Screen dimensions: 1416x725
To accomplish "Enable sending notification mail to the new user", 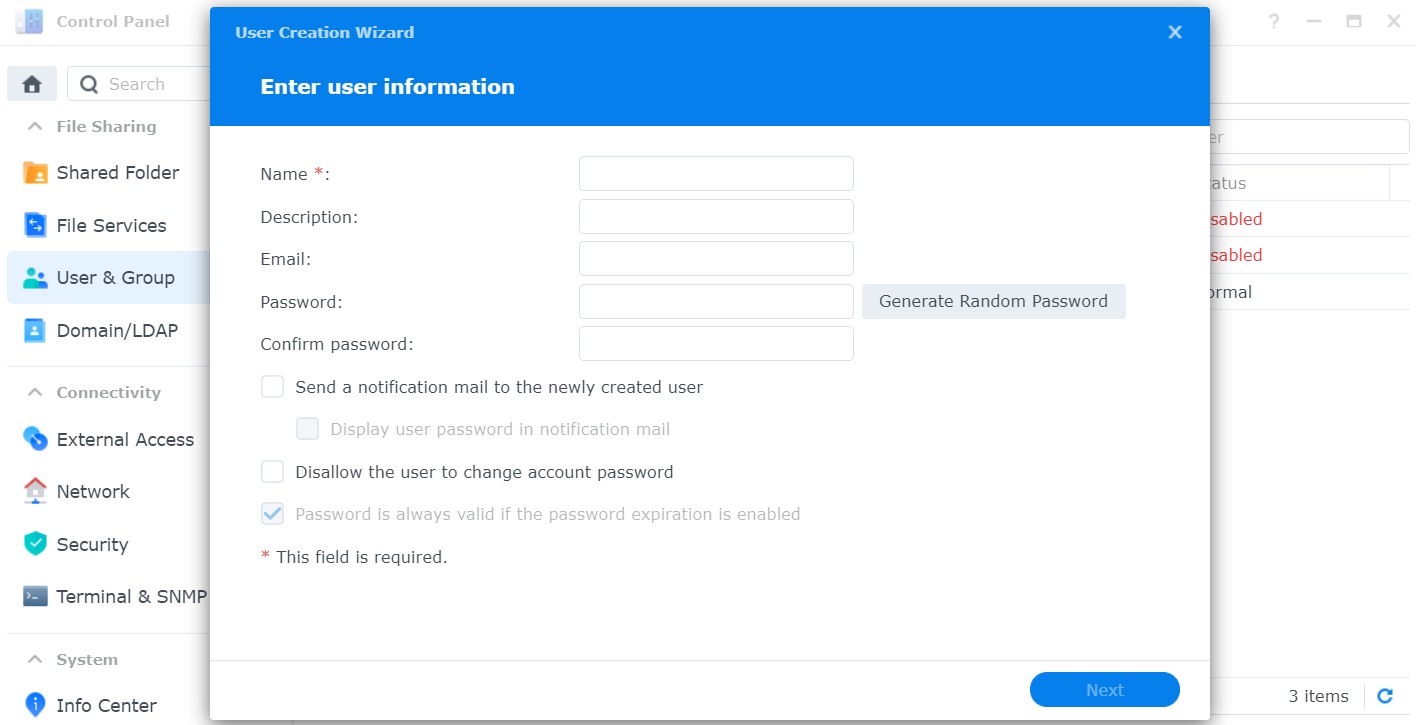I will point(272,387).
